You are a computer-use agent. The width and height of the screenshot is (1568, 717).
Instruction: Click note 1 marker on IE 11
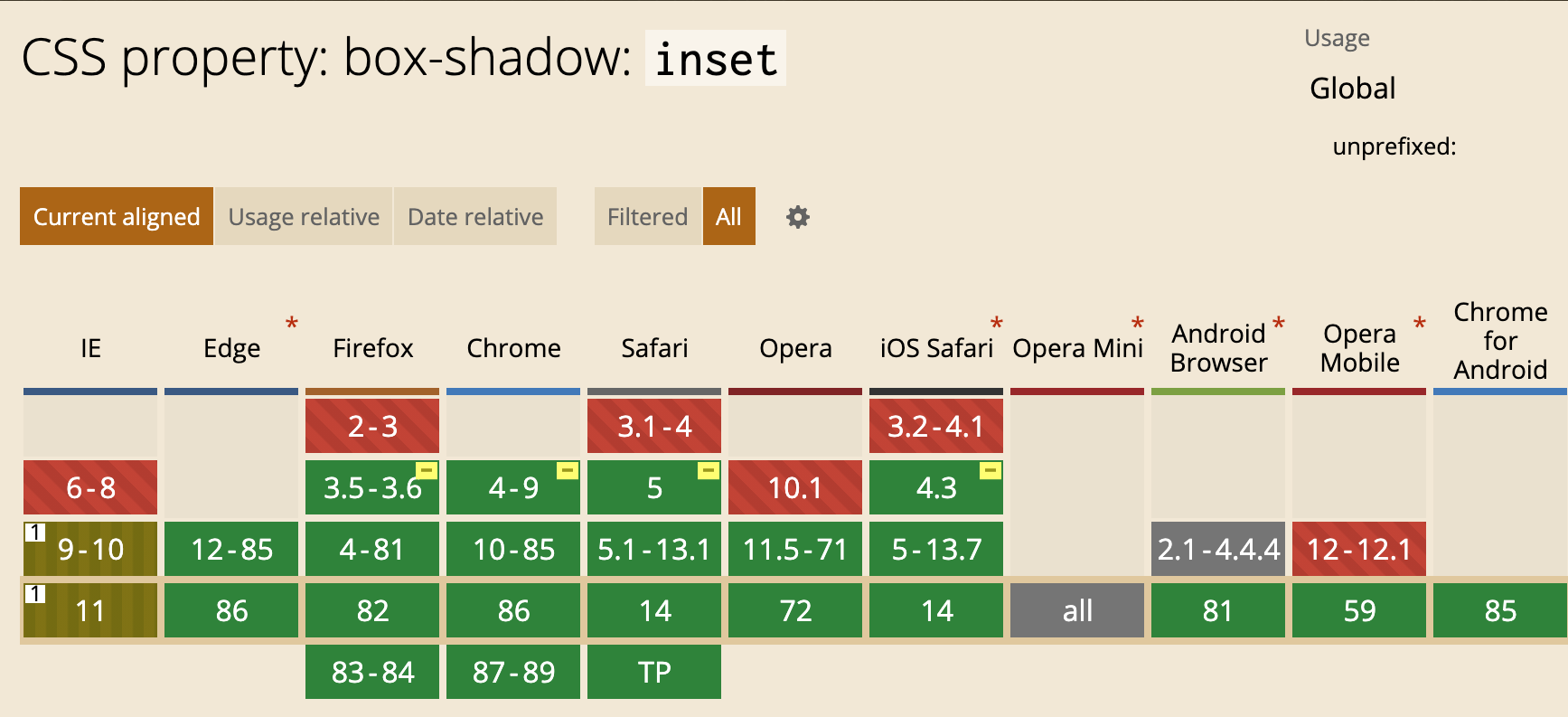pyautogui.click(x=34, y=593)
